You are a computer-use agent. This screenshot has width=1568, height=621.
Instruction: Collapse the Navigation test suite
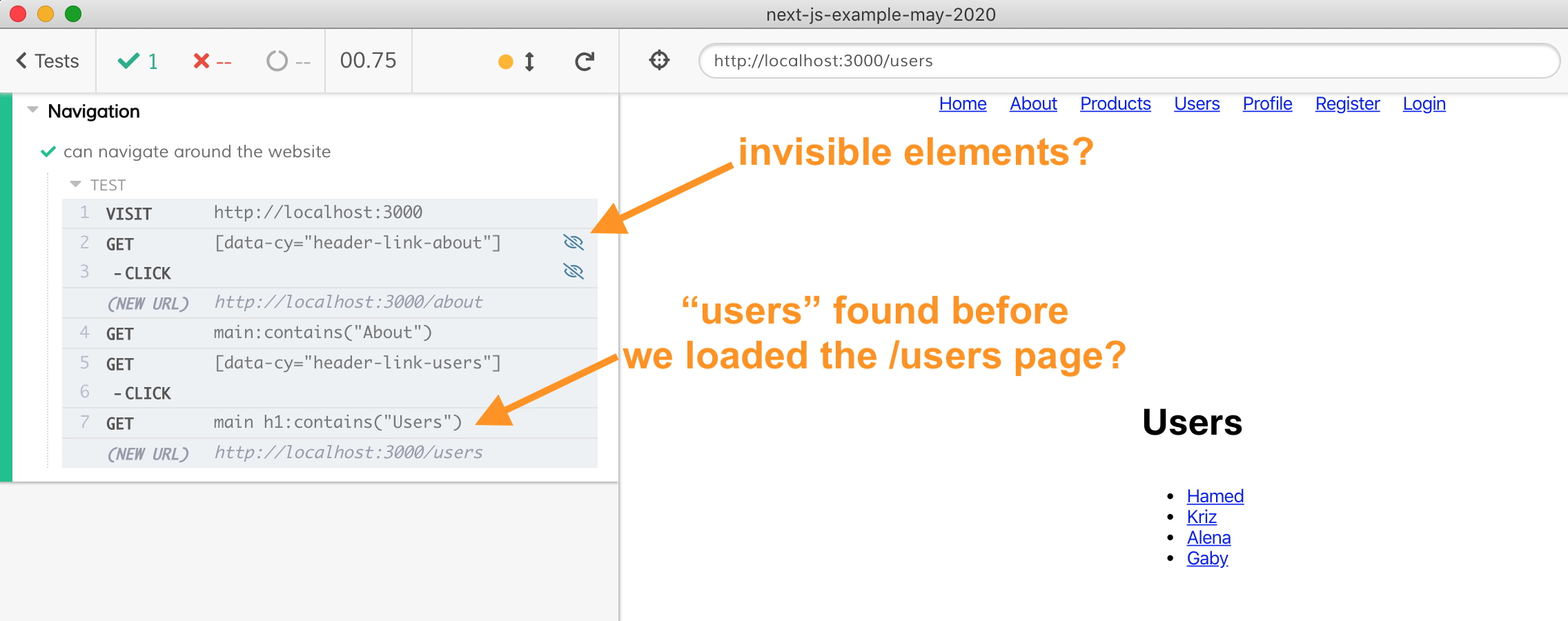click(x=32, y=110)
